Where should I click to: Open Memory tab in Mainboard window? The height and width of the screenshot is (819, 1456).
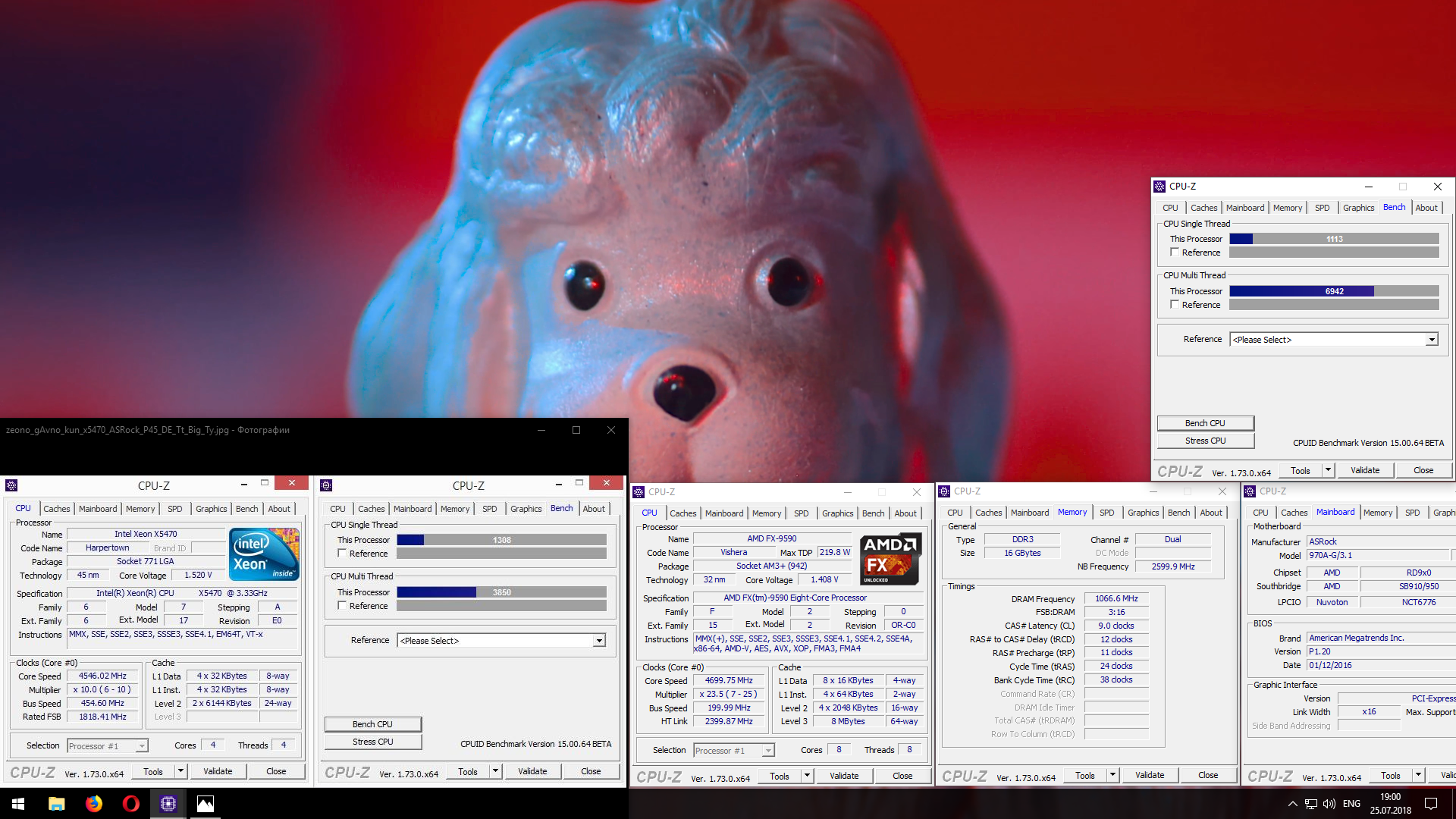(1377, 513)
